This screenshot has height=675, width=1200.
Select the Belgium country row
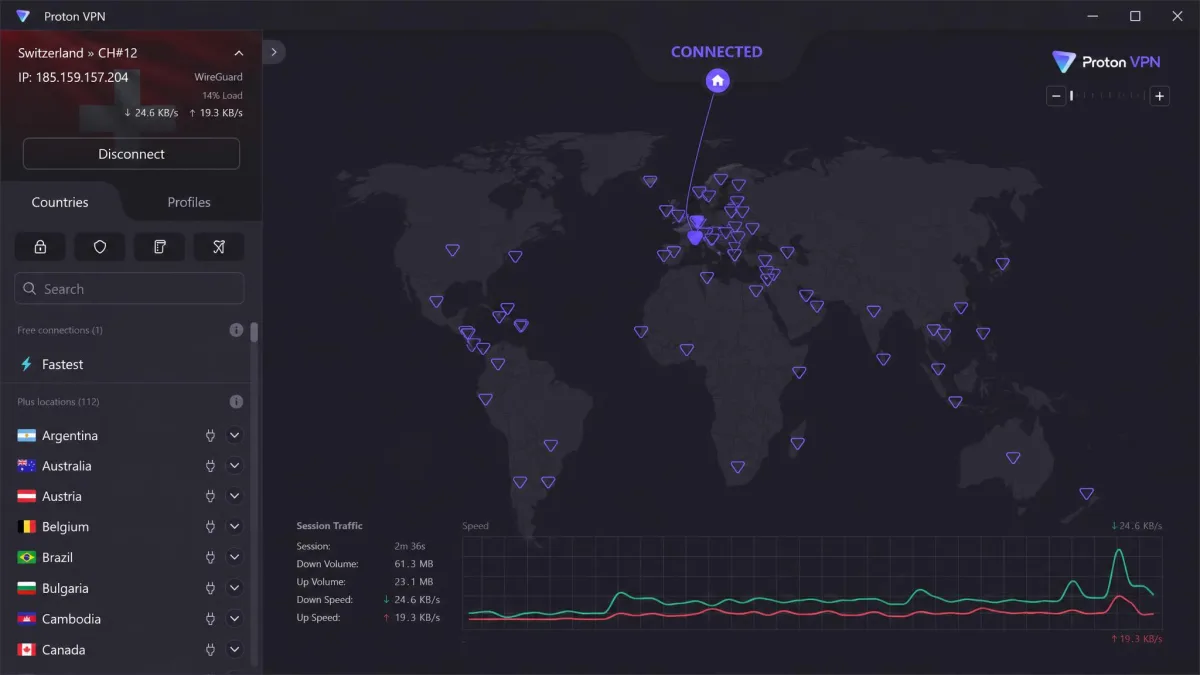125,527
